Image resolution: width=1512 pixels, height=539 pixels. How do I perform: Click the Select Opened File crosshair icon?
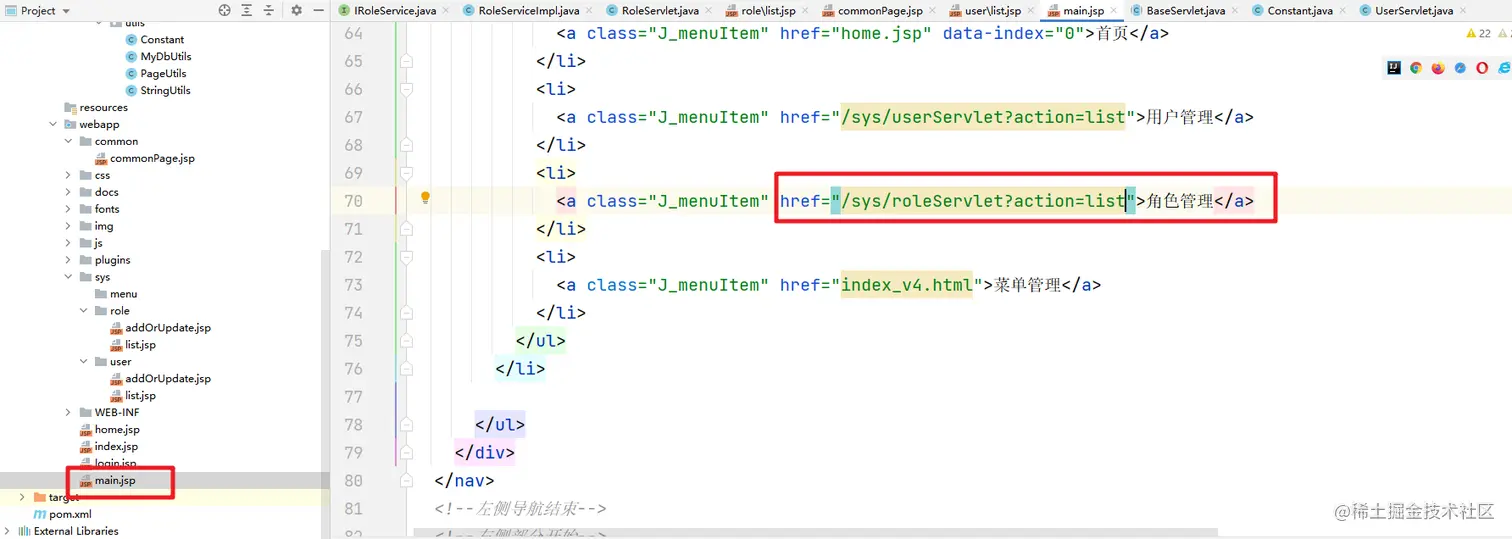[224, 10]
